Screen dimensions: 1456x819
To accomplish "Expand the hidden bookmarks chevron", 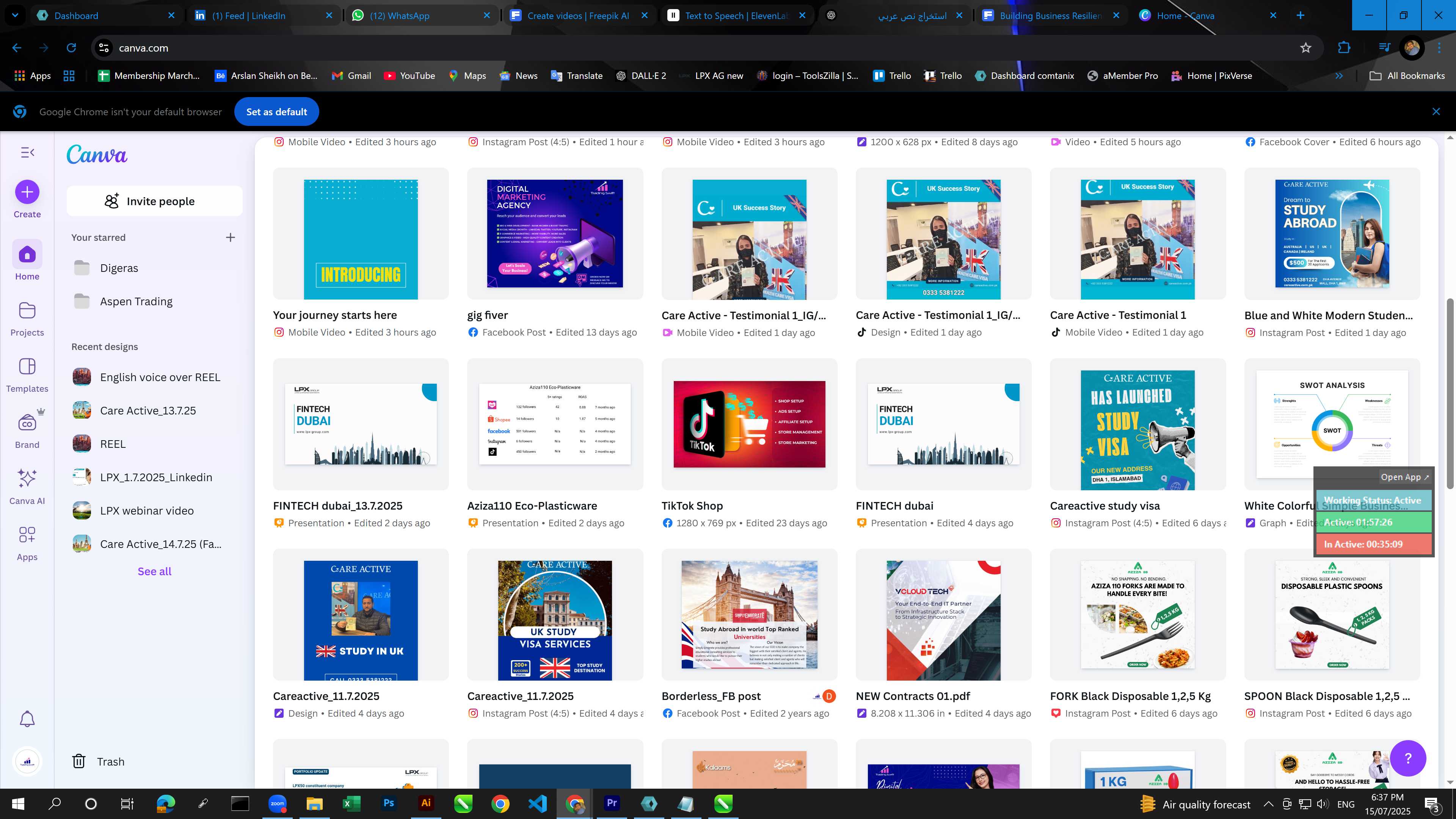I will coord(1339,76).
